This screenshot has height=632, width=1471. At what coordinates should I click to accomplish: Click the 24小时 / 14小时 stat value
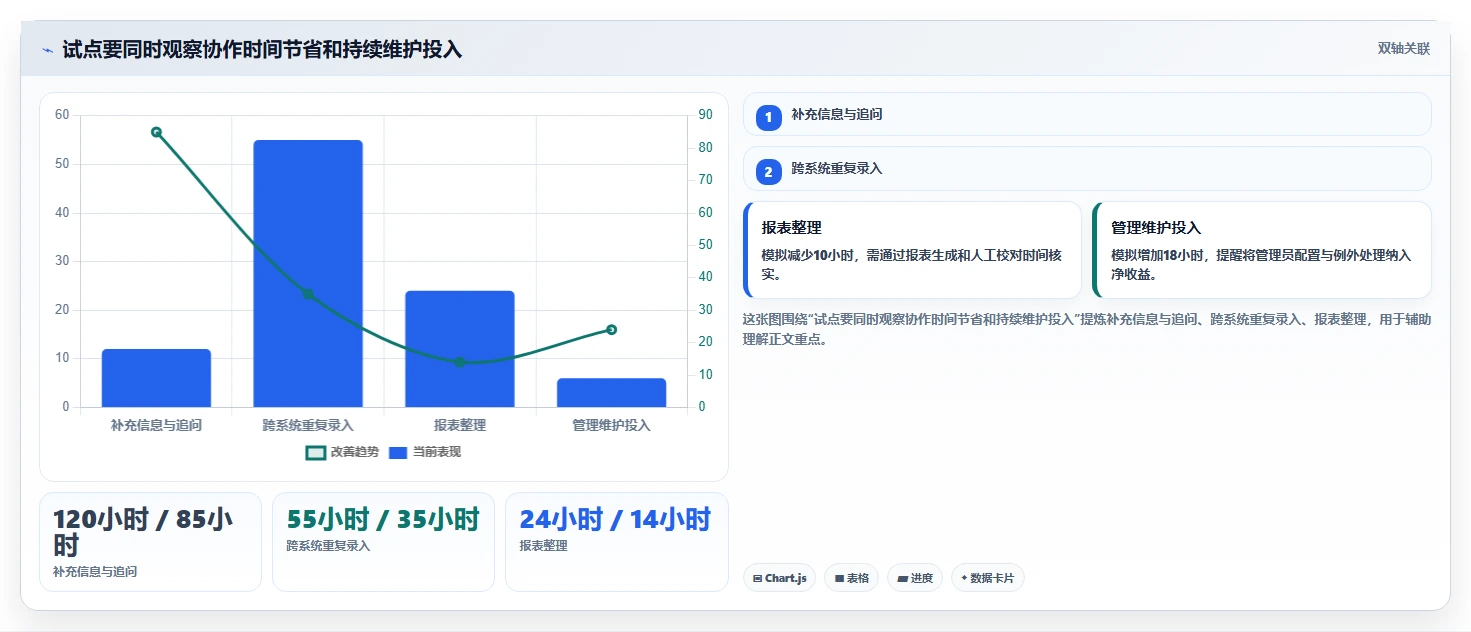point(615,520)
